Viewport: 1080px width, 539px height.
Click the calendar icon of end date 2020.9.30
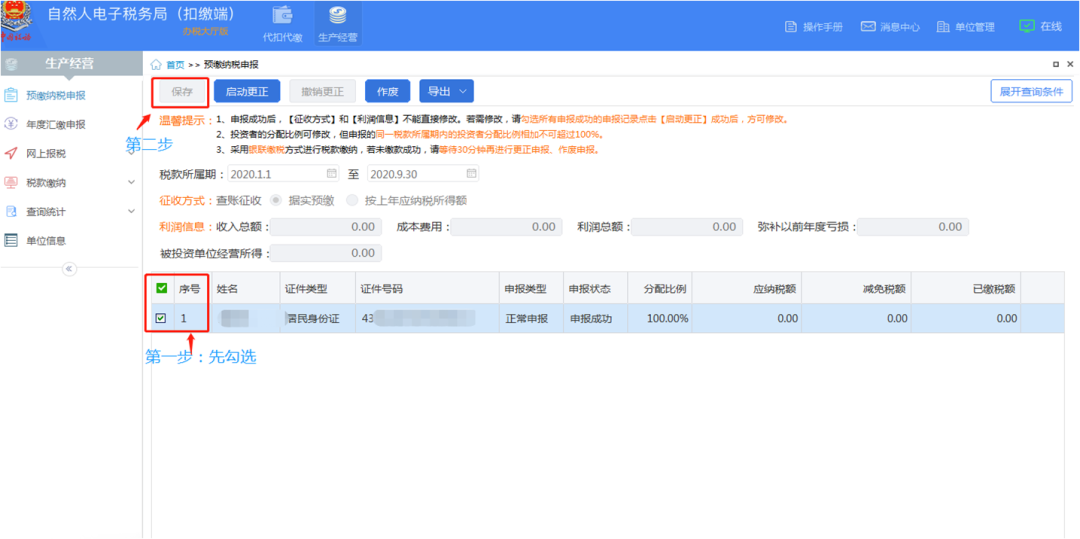[472, 173]
